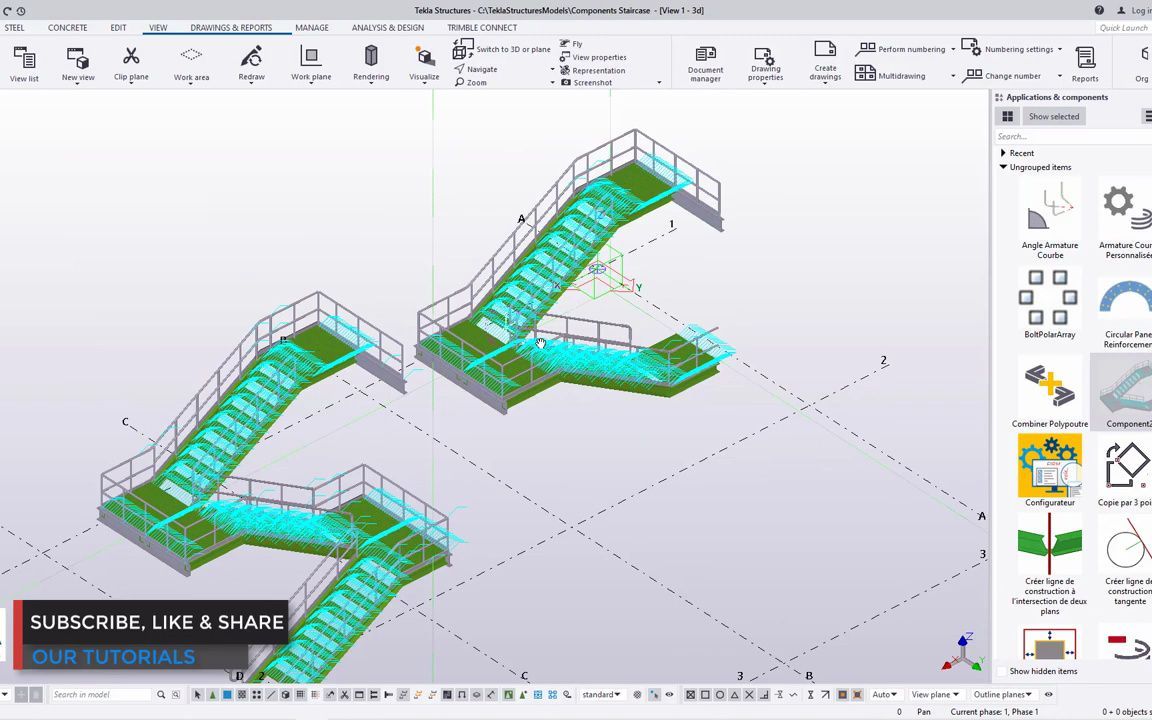Switch to the STEEL ribbon tab
This screenshot has height=720, width=1152.
click(15, 27)
